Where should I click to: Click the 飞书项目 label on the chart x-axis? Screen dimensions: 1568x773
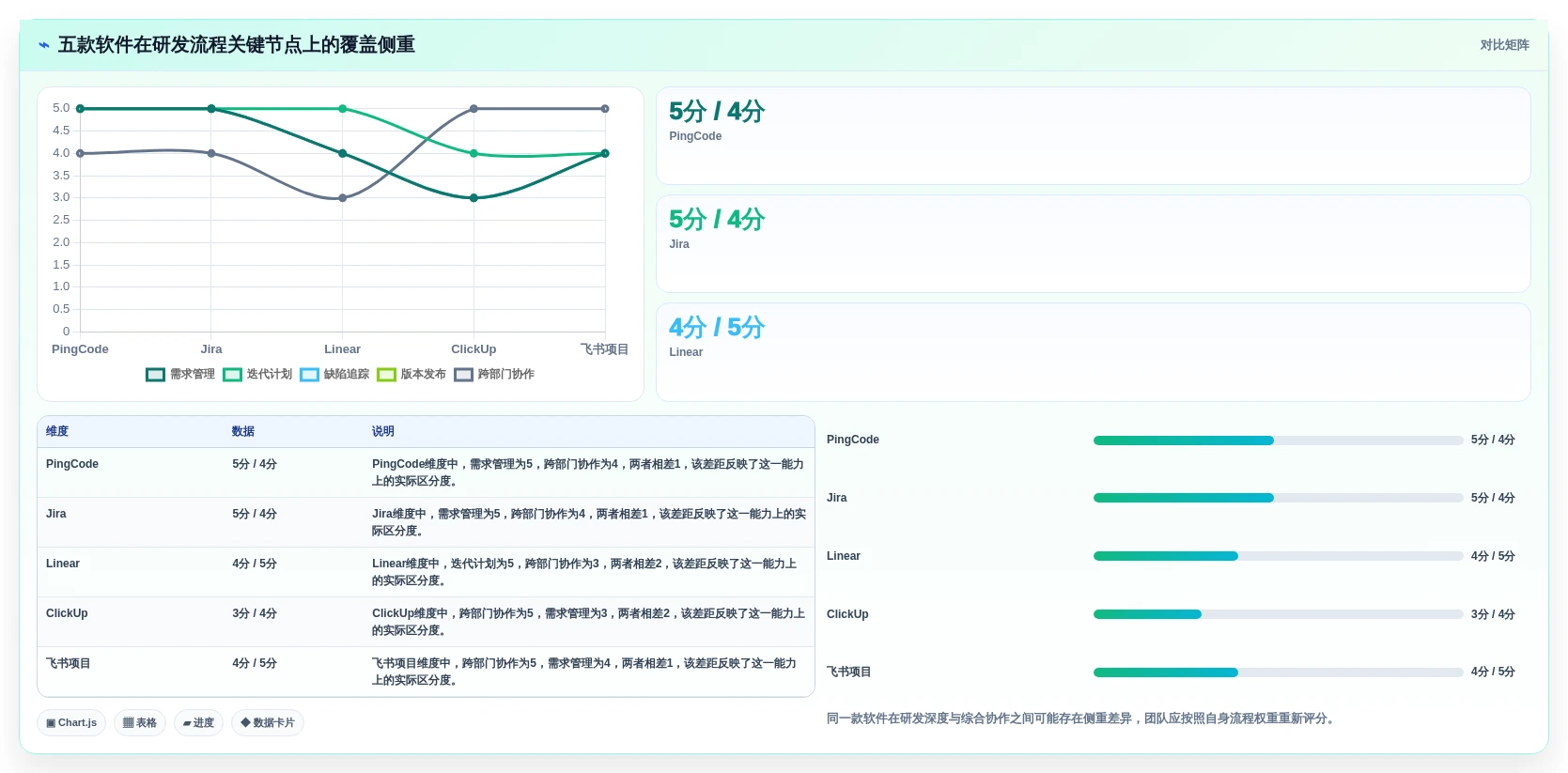pos(604,349)
